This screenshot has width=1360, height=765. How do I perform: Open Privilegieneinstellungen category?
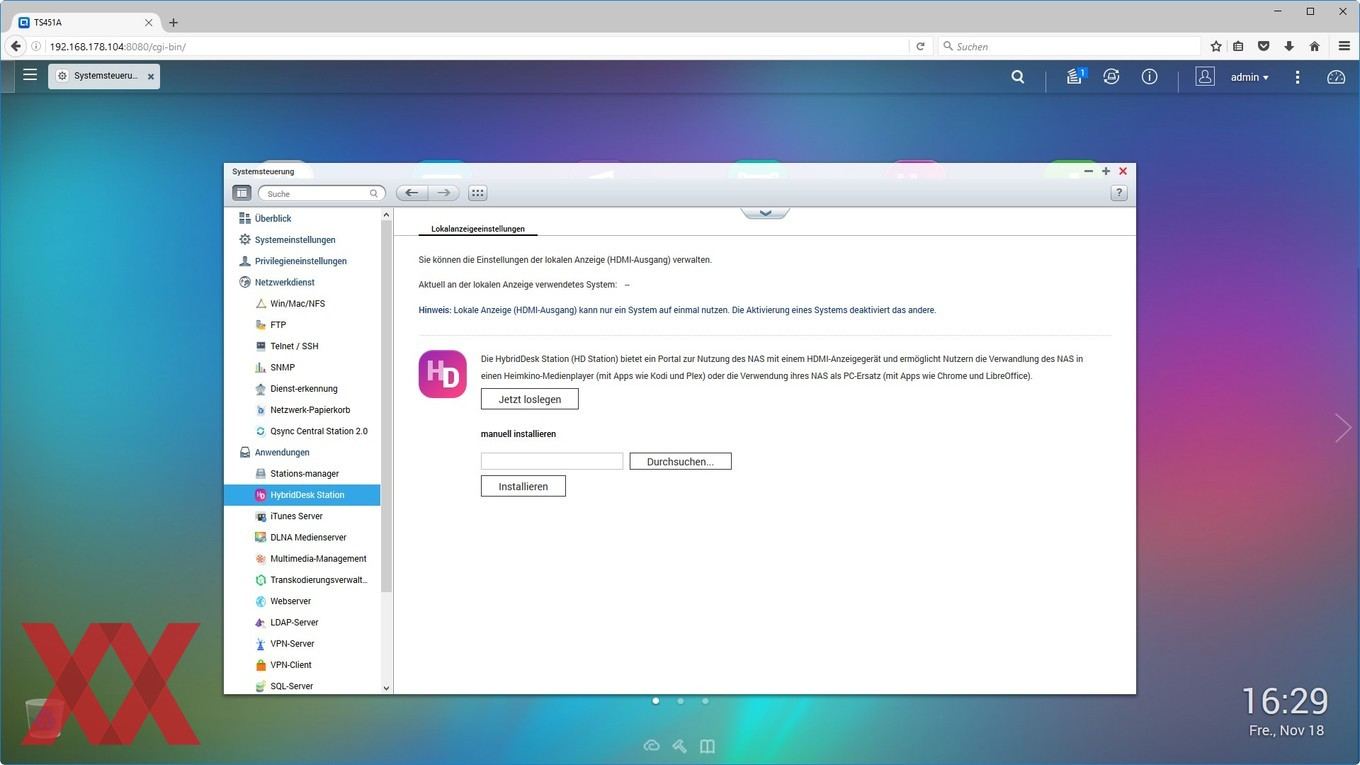tap(301, 261)
